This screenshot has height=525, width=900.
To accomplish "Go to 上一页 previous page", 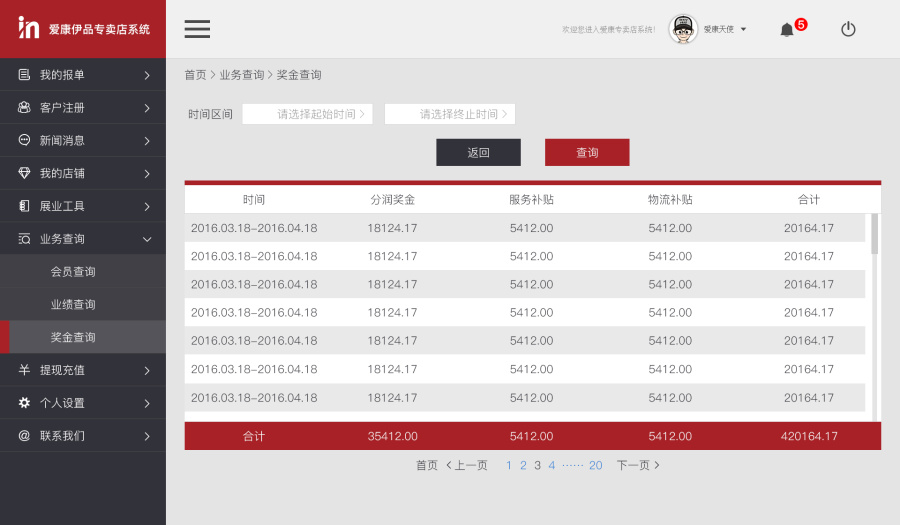I will pyautogui.click(x=467, y=465).
